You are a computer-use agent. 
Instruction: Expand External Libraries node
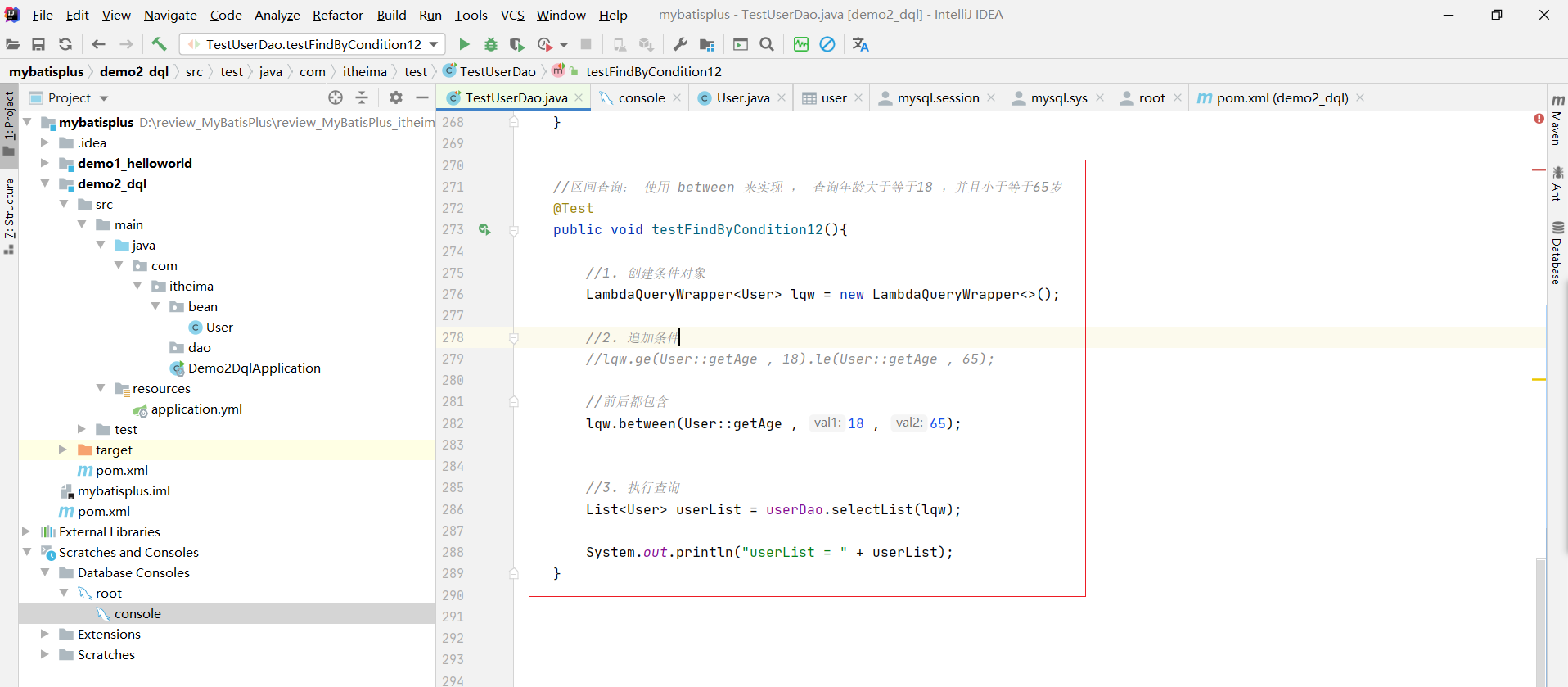click(26, 531)
